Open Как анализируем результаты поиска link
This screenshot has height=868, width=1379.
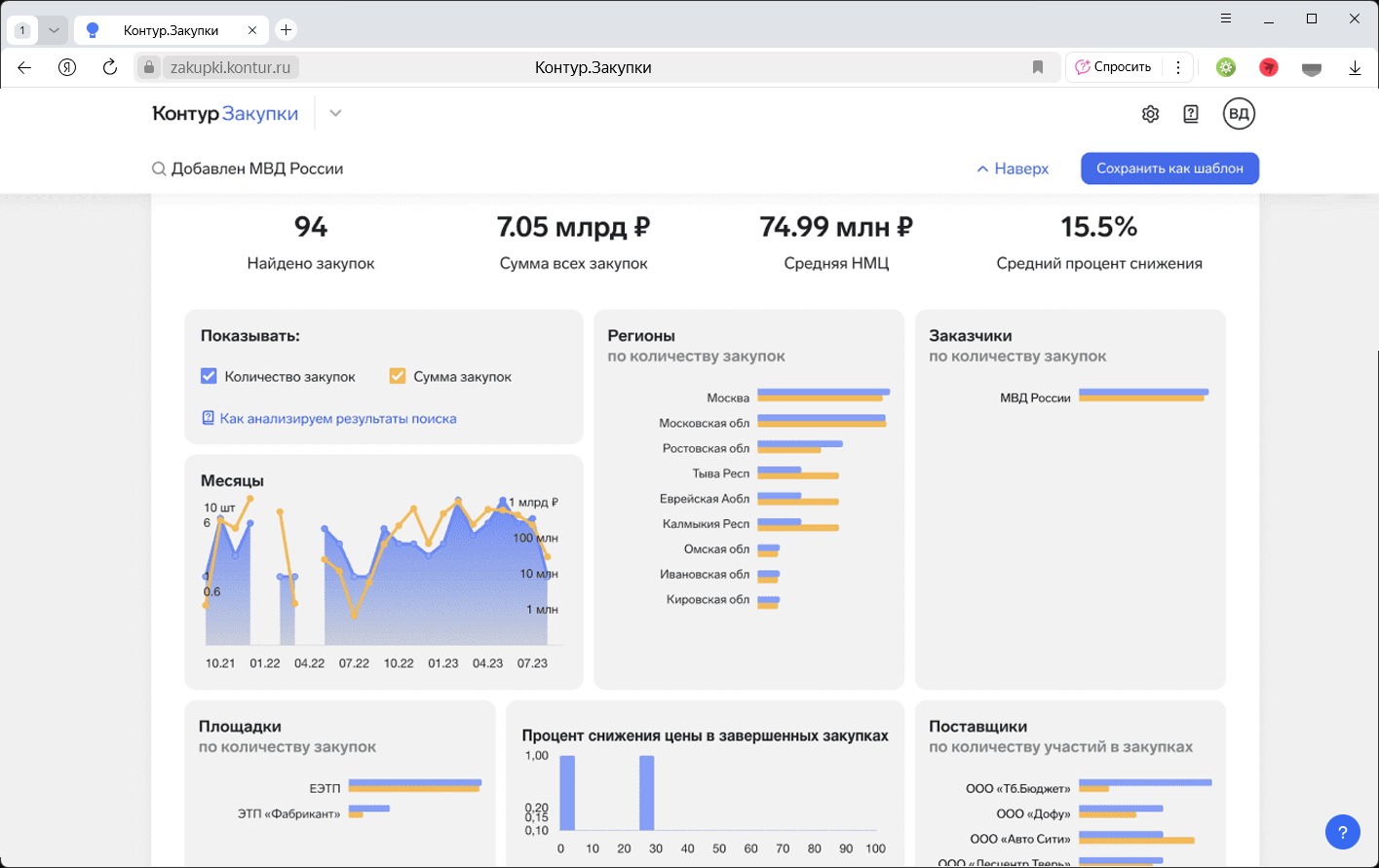coord(338,418)
